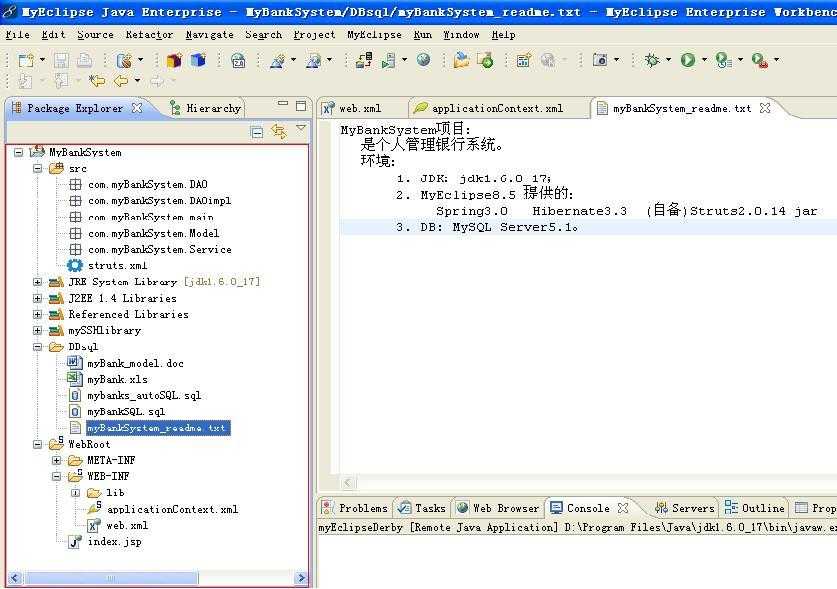This screenshot has width=837, height=589.
Task: Close the Console view tab
Action: (x=623, y=508)
